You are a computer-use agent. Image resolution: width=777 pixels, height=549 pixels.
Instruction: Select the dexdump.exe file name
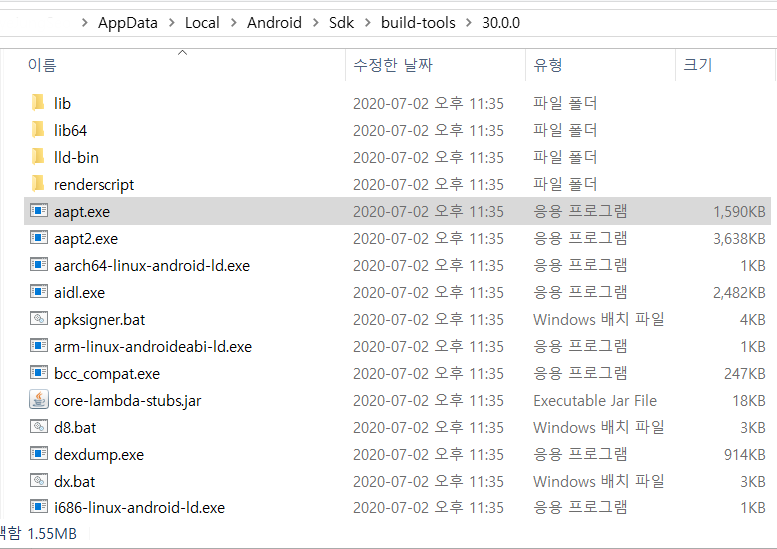[x=99, y=454]
